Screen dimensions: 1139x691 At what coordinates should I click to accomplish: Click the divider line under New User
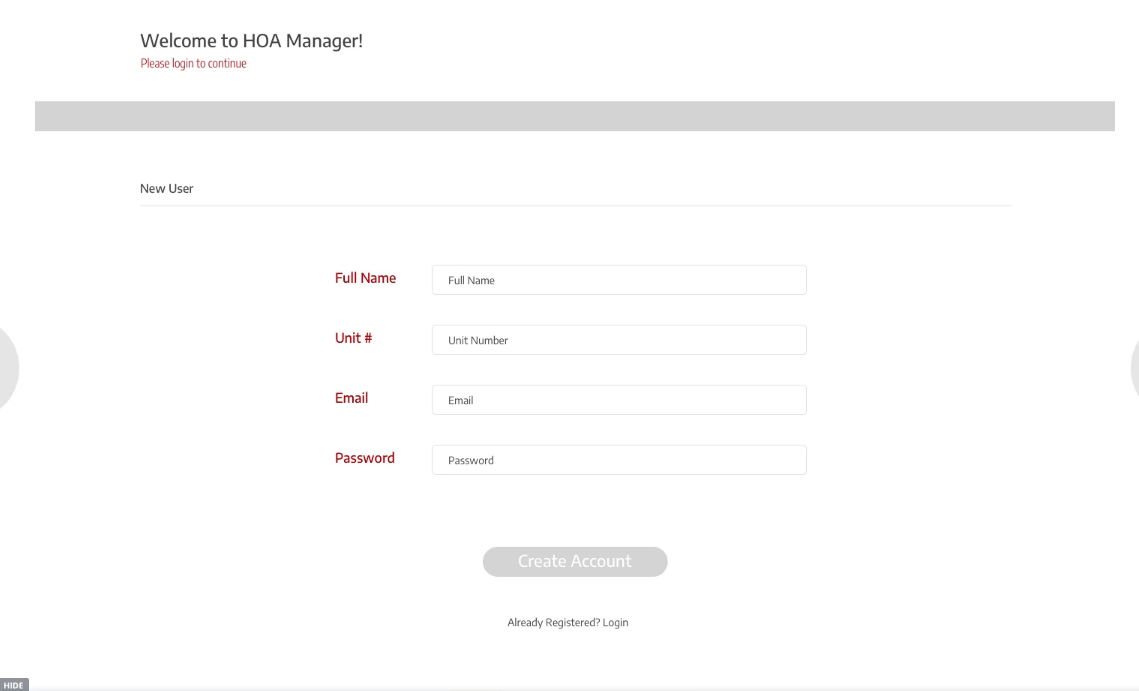575,202
